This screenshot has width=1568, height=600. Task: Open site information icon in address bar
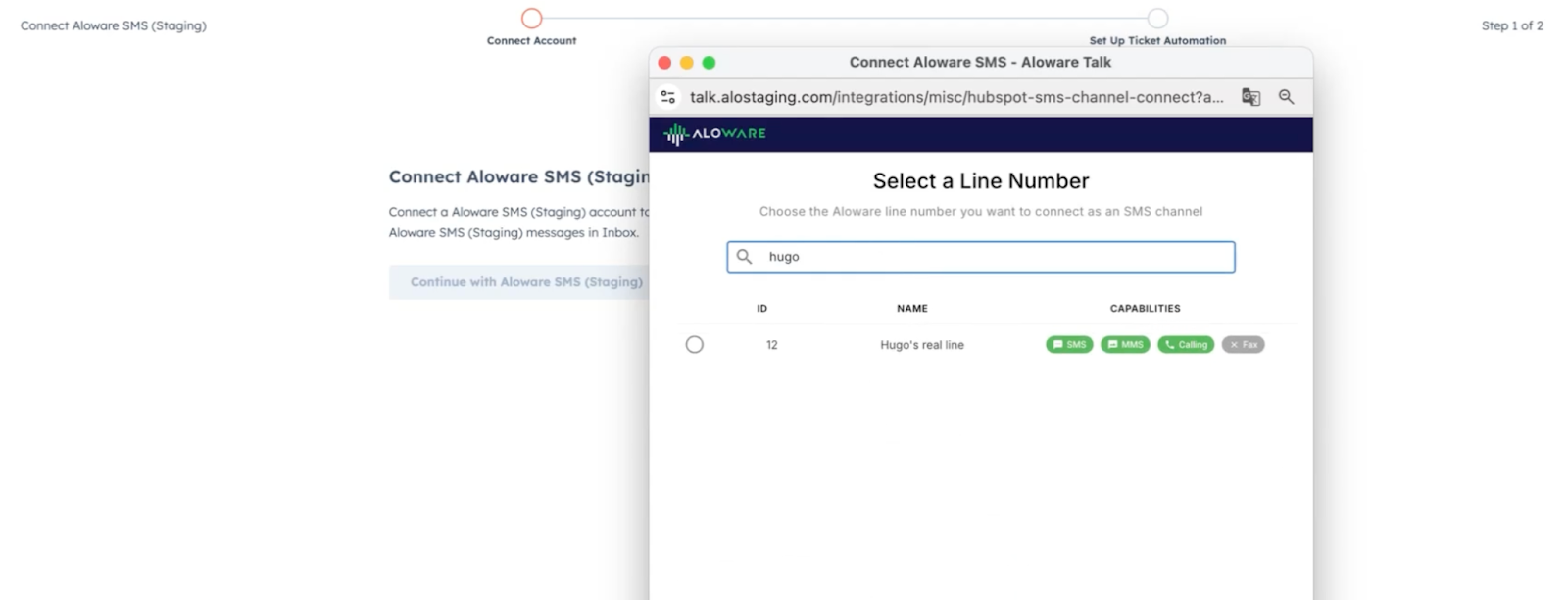668,97
